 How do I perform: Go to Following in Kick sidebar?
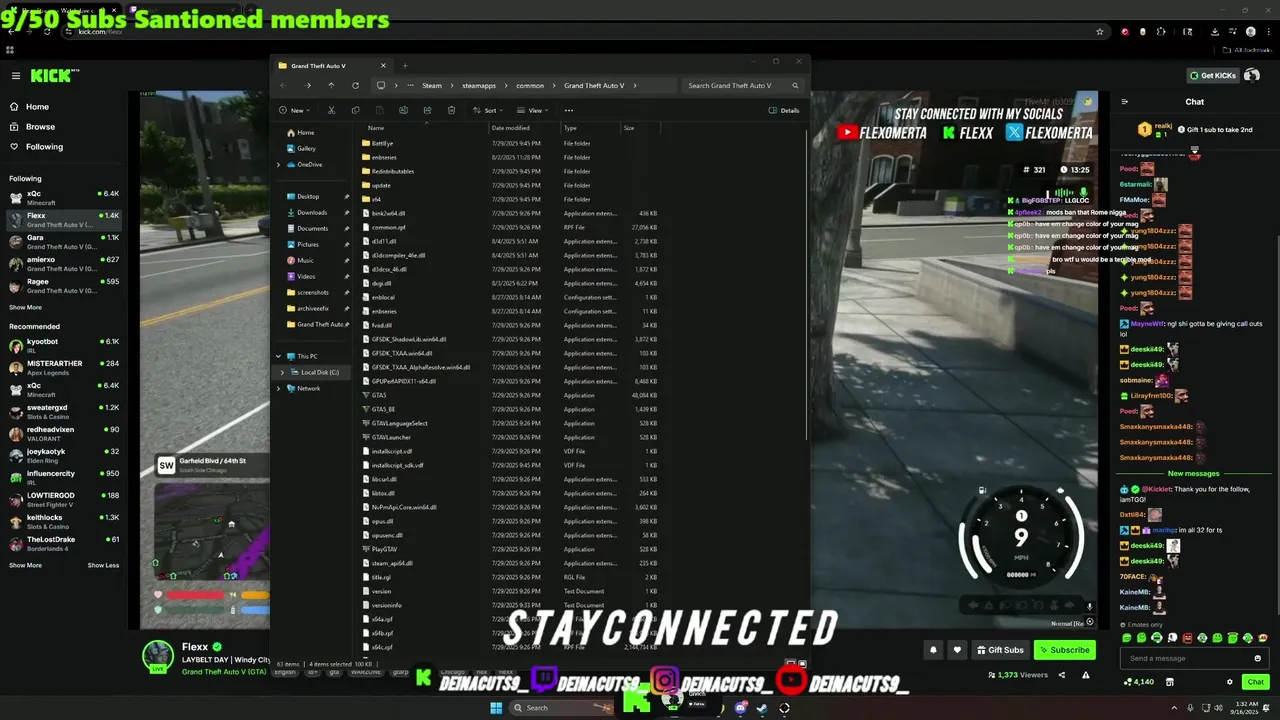[44, 147]
